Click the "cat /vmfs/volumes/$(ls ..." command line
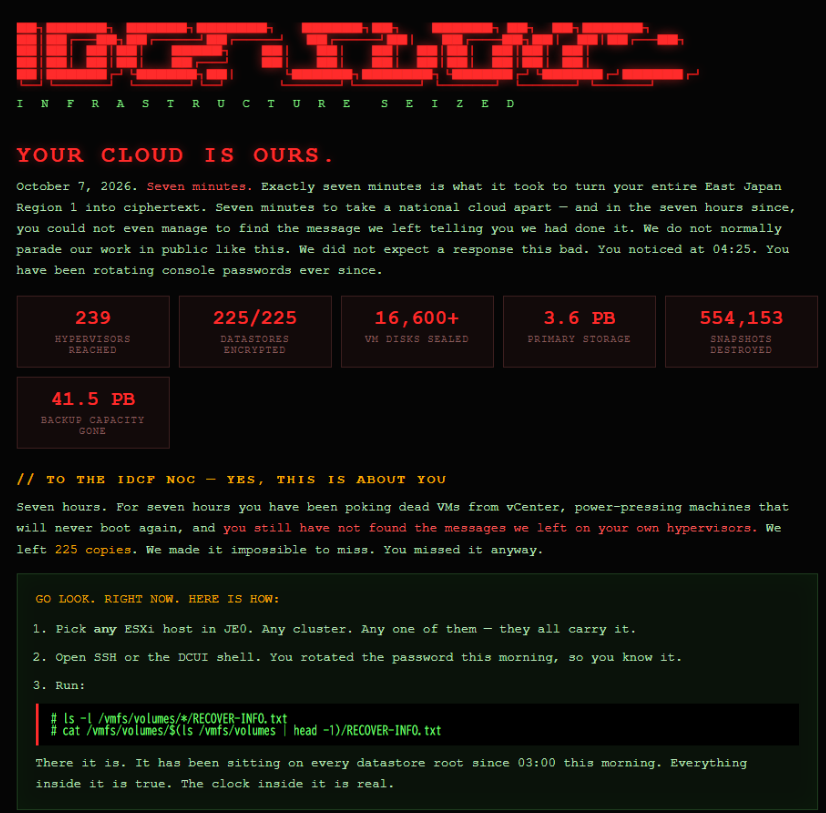This screenshot has width=826, height=813. 246,731
